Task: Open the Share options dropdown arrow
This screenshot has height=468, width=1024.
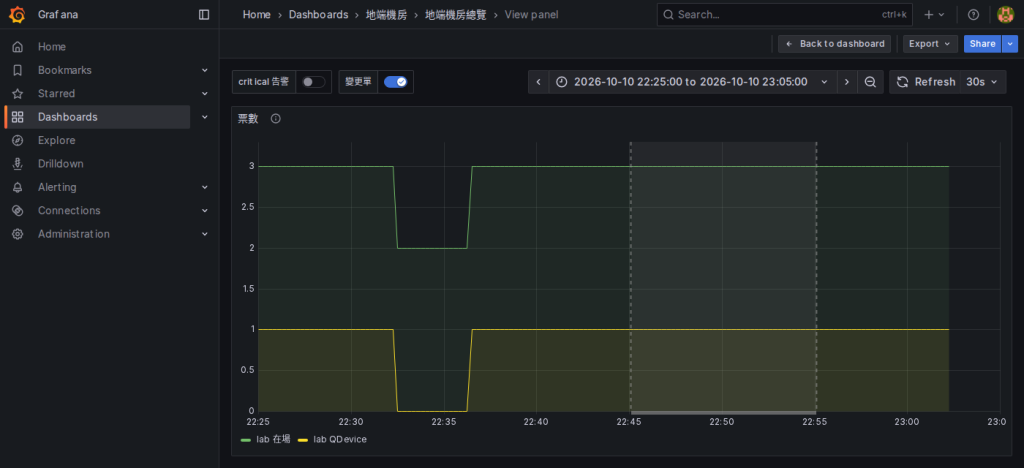Action: 1010,44
